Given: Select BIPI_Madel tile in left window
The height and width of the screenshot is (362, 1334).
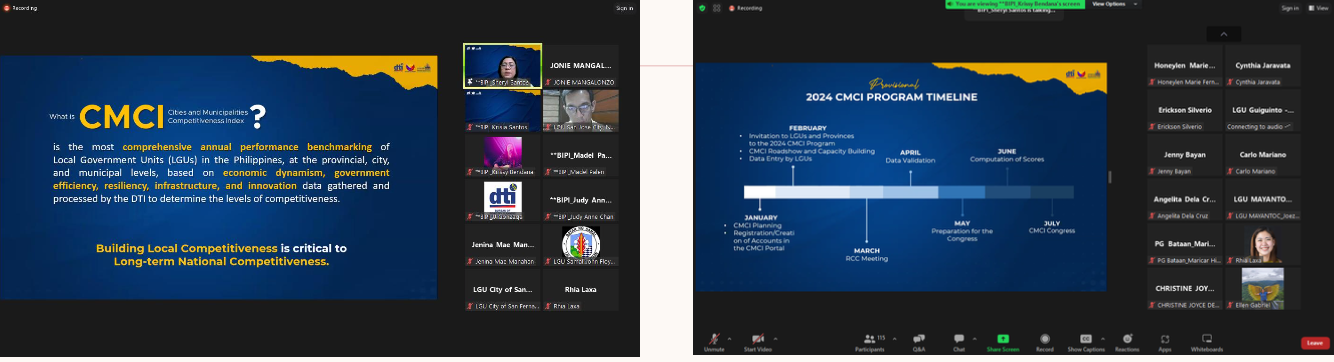Looking at the screenshot, I should [580, 155].
